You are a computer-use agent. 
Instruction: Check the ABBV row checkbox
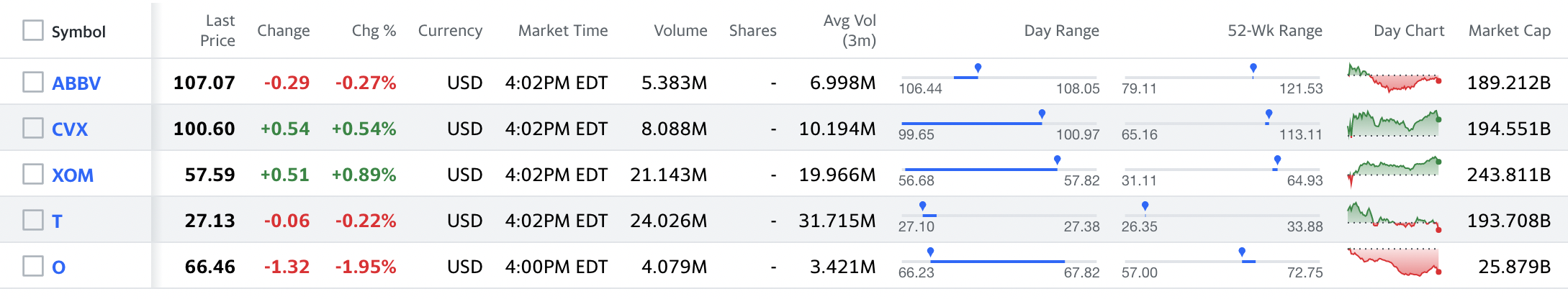[33, 82]
